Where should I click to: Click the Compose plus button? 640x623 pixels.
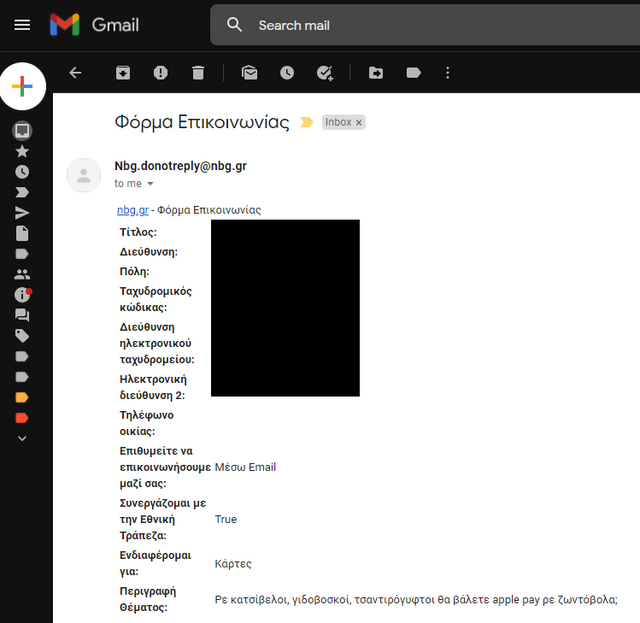point(22,86)
